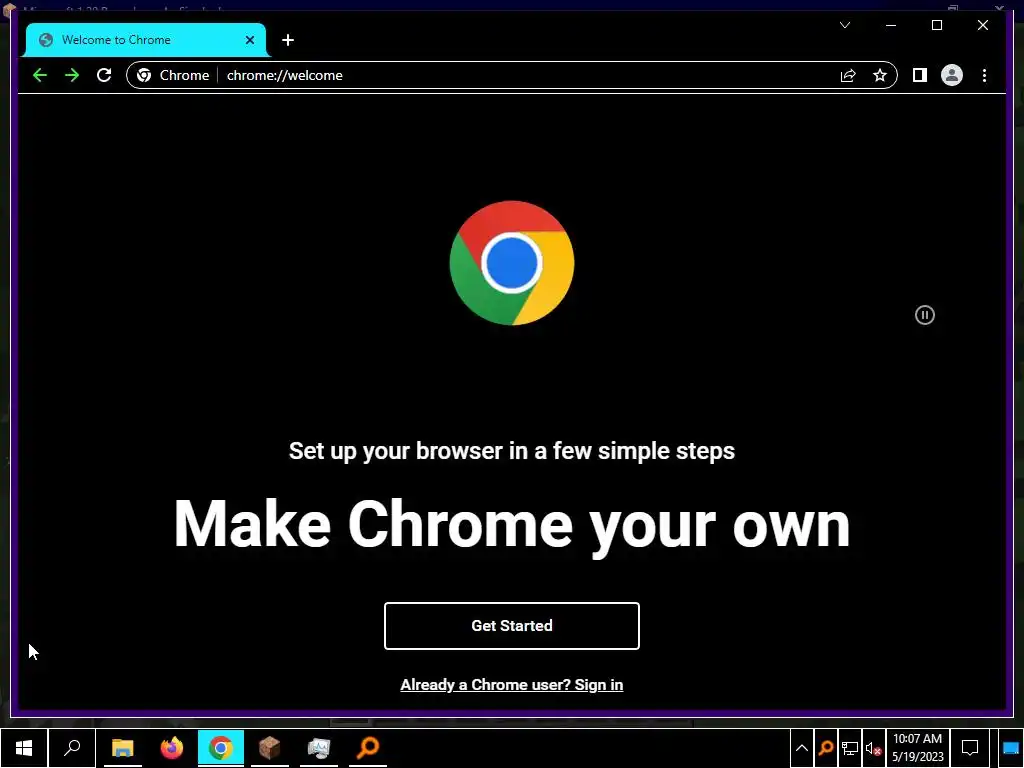Go back using the green back arrow
Image resolution: width=1024 pixels, height=768 pixels.
(40, 75)
